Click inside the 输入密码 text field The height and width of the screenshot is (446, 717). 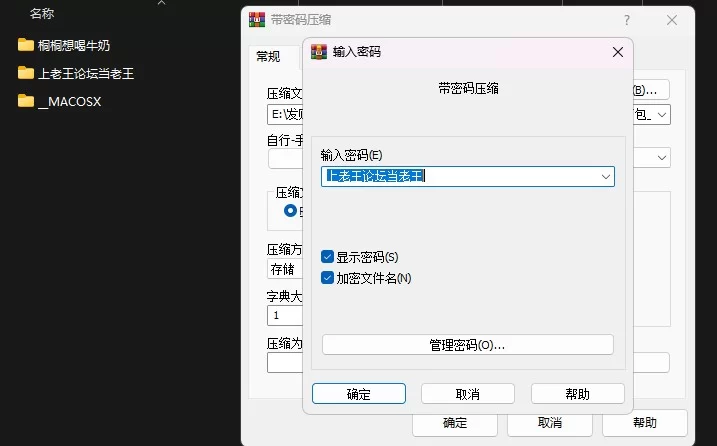point(460,176)
